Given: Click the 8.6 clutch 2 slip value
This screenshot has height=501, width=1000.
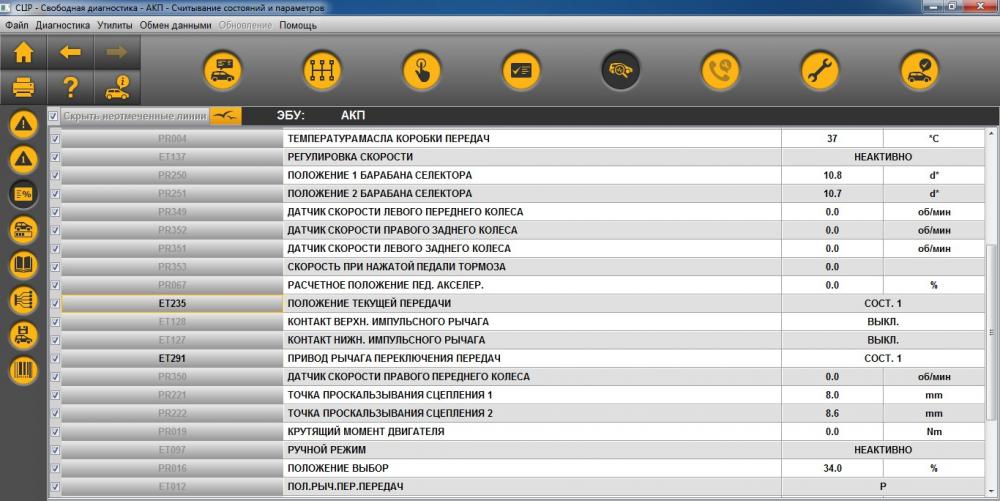Looking at the screenshot, I should click(832, 413).
